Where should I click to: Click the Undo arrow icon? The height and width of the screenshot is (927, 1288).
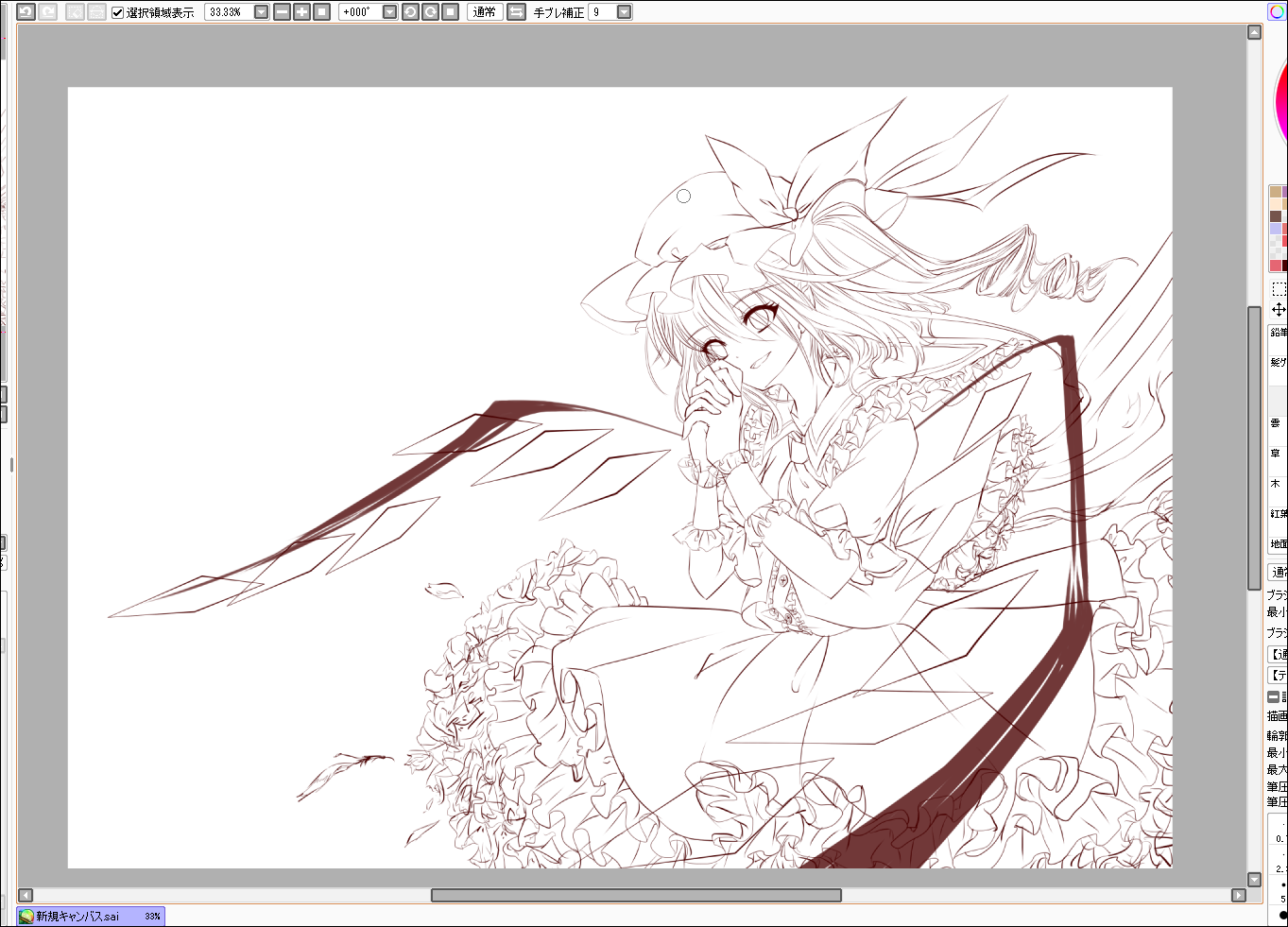click(26, 12)
